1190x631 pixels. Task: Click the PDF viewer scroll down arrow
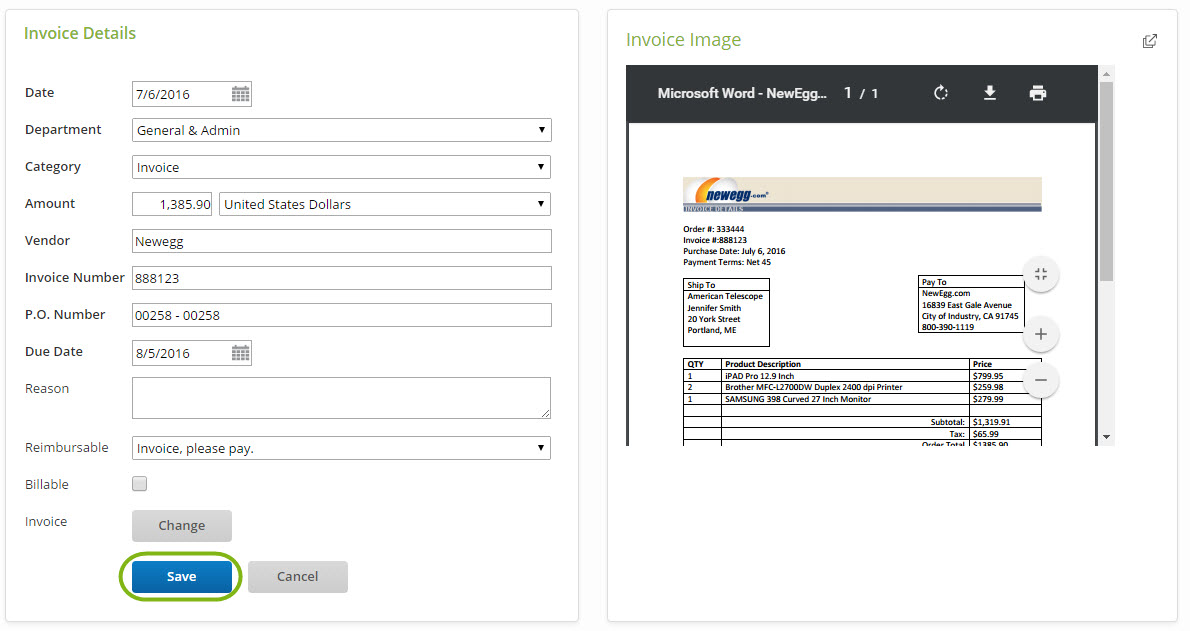1107,437
